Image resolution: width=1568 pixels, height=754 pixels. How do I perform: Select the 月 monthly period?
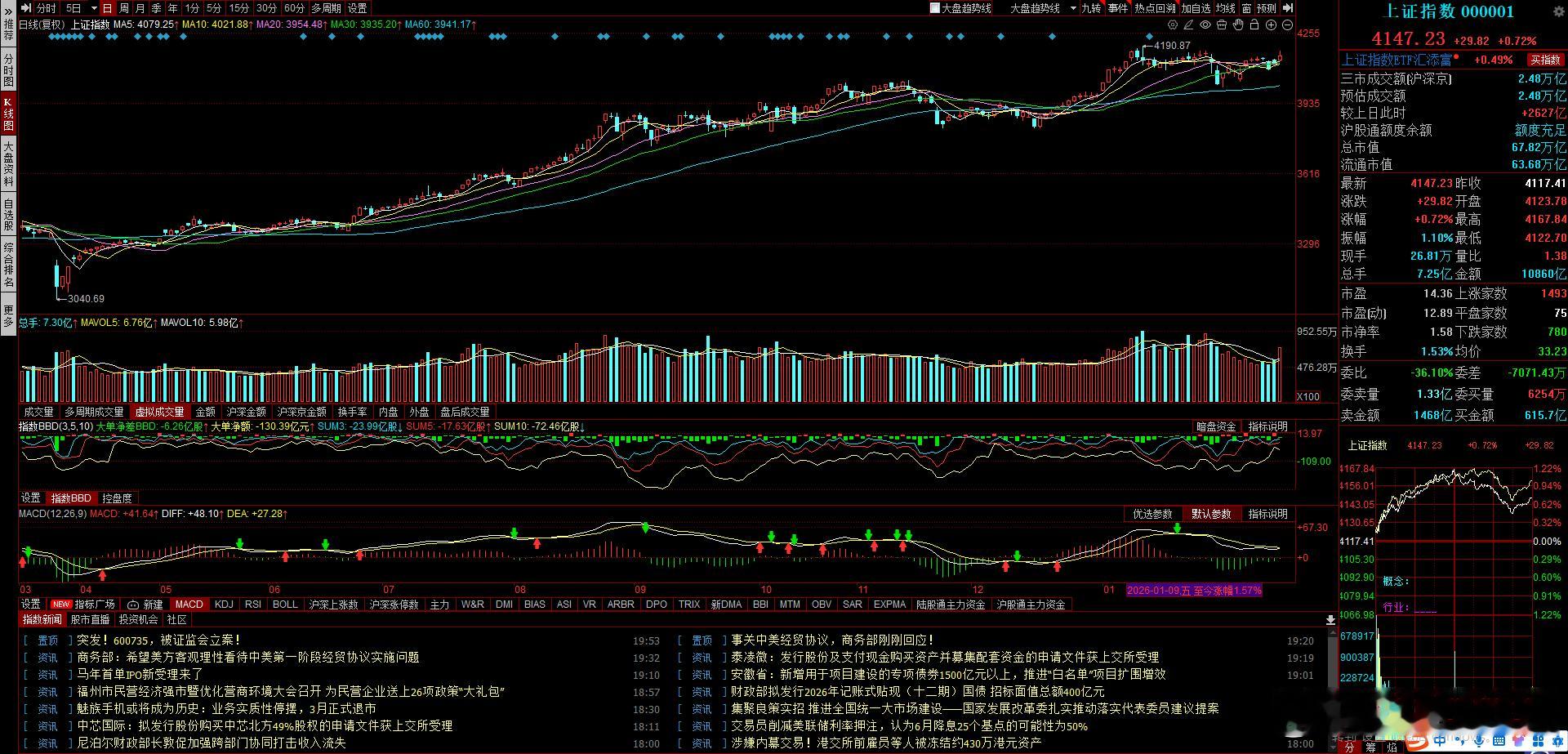pyautogui.click(x=140, y=8)
